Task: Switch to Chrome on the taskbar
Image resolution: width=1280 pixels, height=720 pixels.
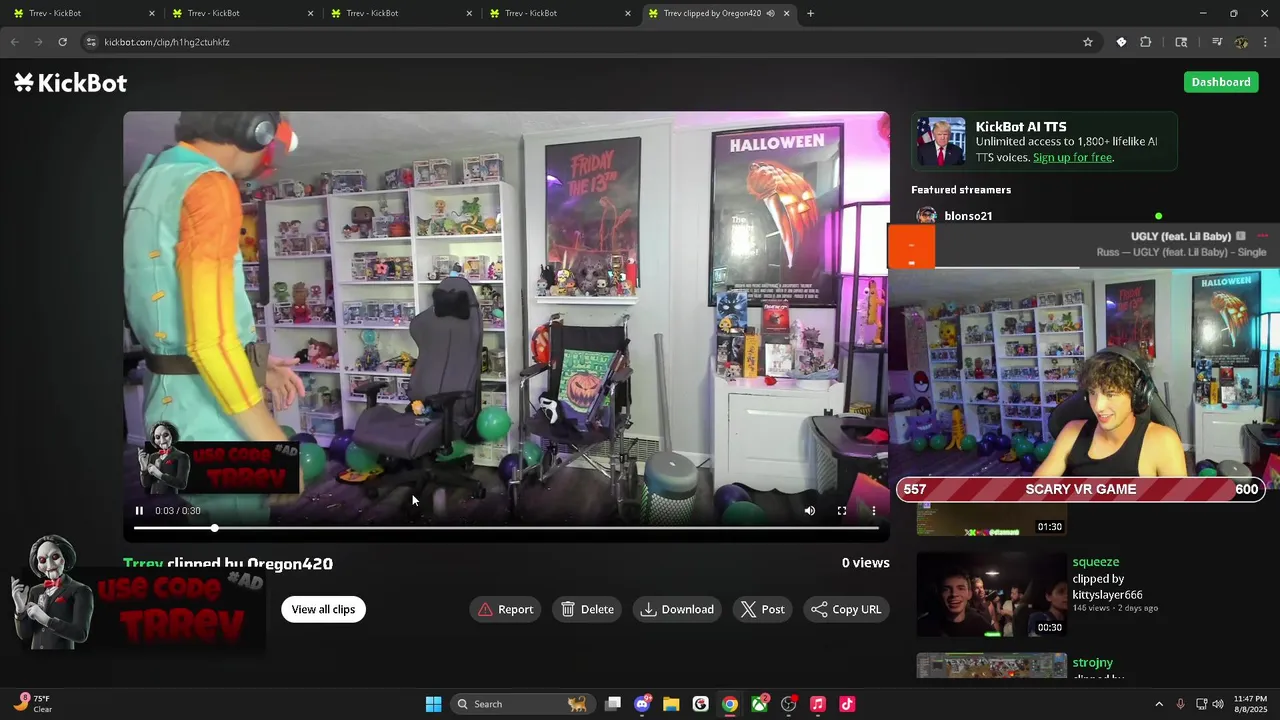Action: (730, 704)
